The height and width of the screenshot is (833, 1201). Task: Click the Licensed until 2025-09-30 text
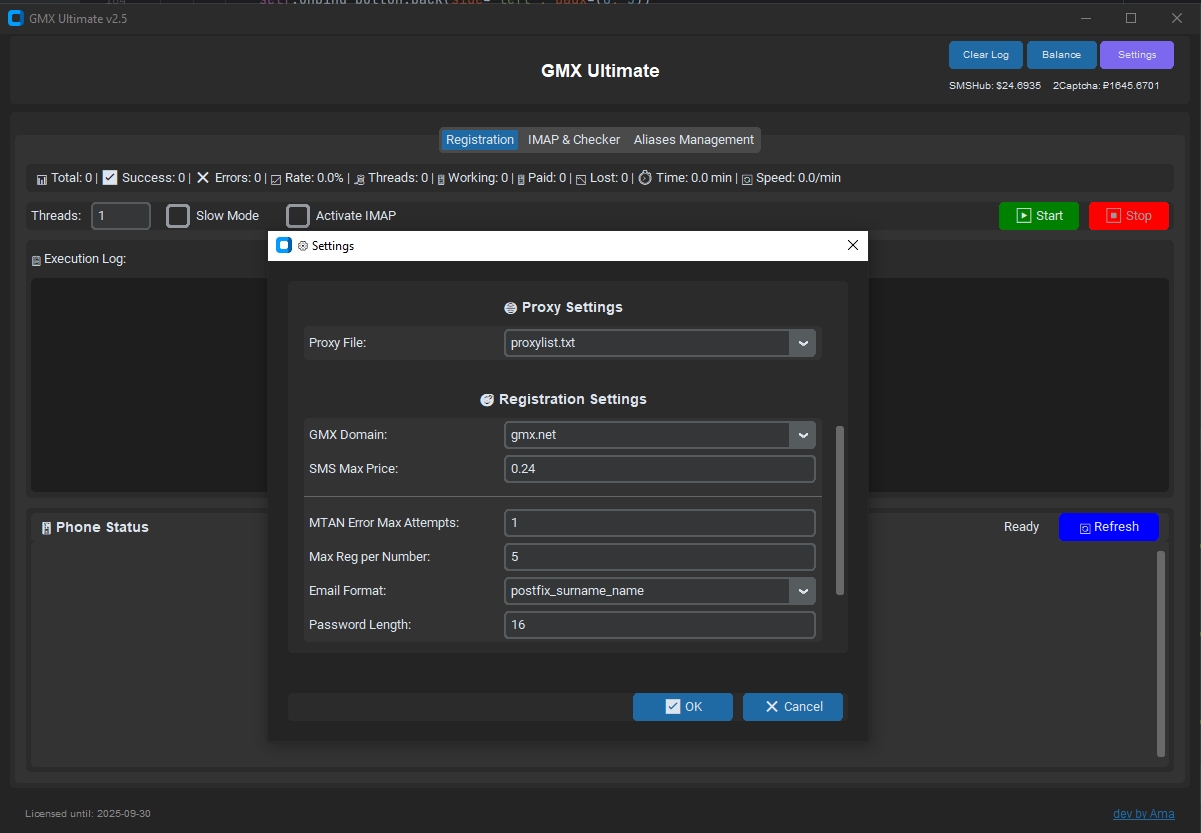pyautogui.click(x=88, y=814)
